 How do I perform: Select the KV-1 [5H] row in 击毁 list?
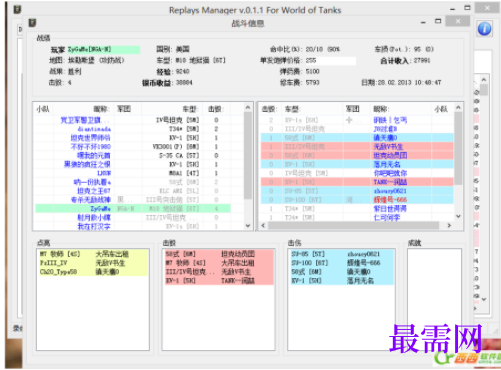tap(219, 281)
